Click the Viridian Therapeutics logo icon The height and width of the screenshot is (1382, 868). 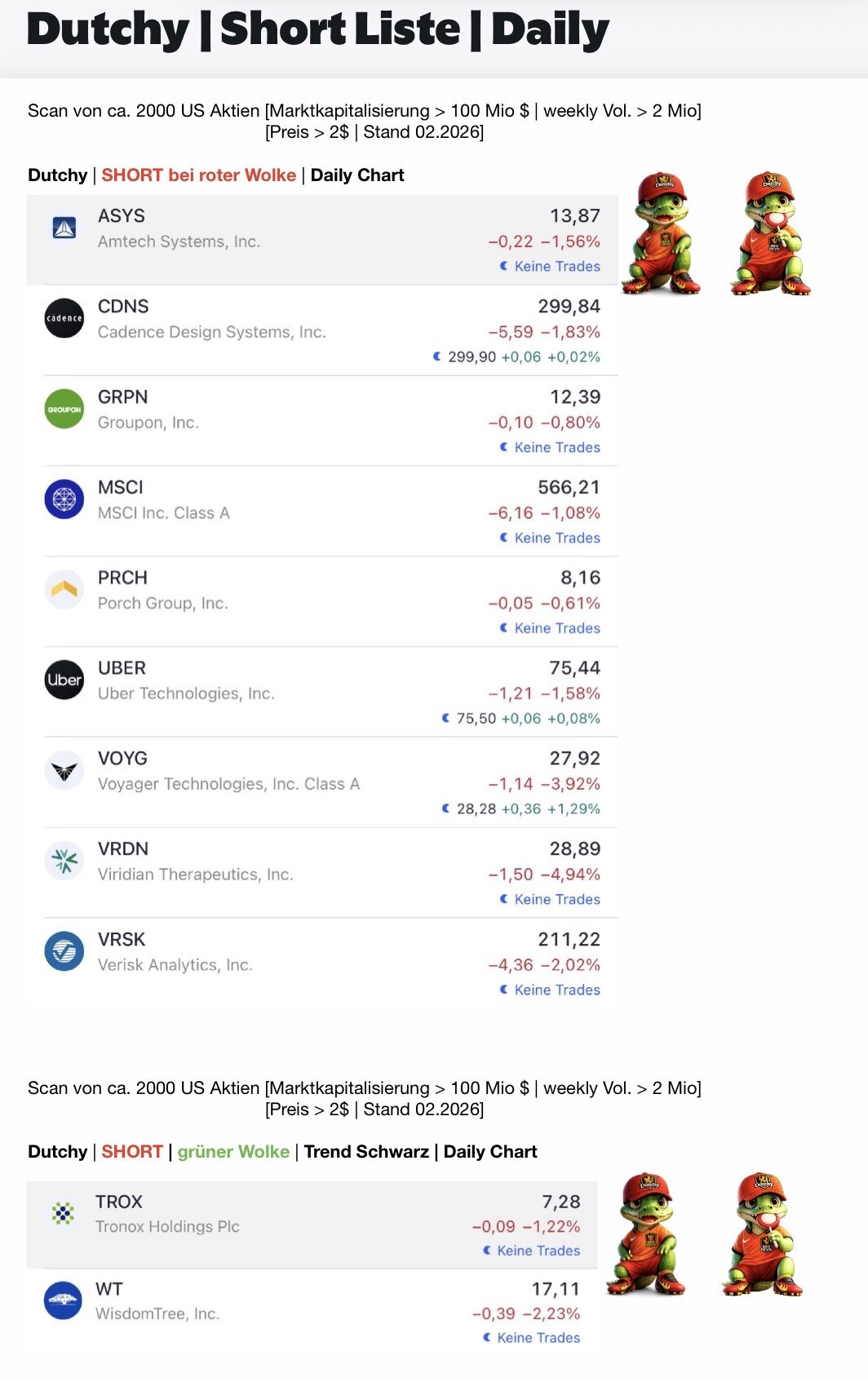pyautogui.click(x=64, y=861)
